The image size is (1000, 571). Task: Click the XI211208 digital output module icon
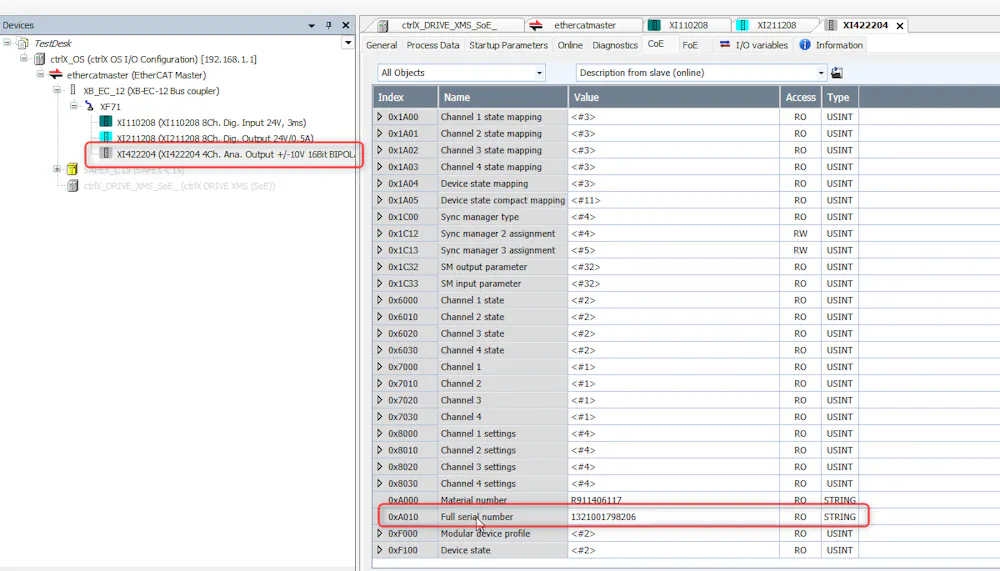pos(106,137)
